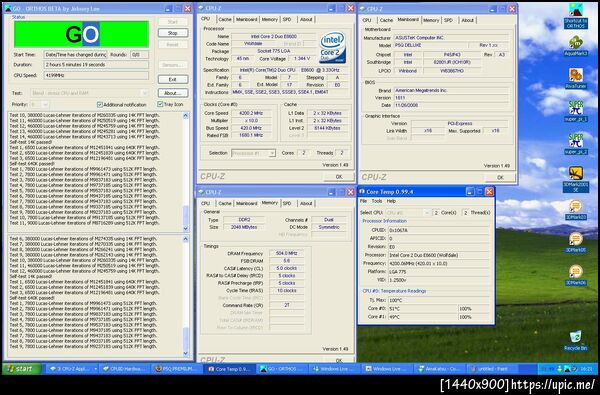Open the SPD tab in the CPU-Z CPU window
Image resolution: width=600 pixels, height=395 pixels.
(x=287, y=19)
